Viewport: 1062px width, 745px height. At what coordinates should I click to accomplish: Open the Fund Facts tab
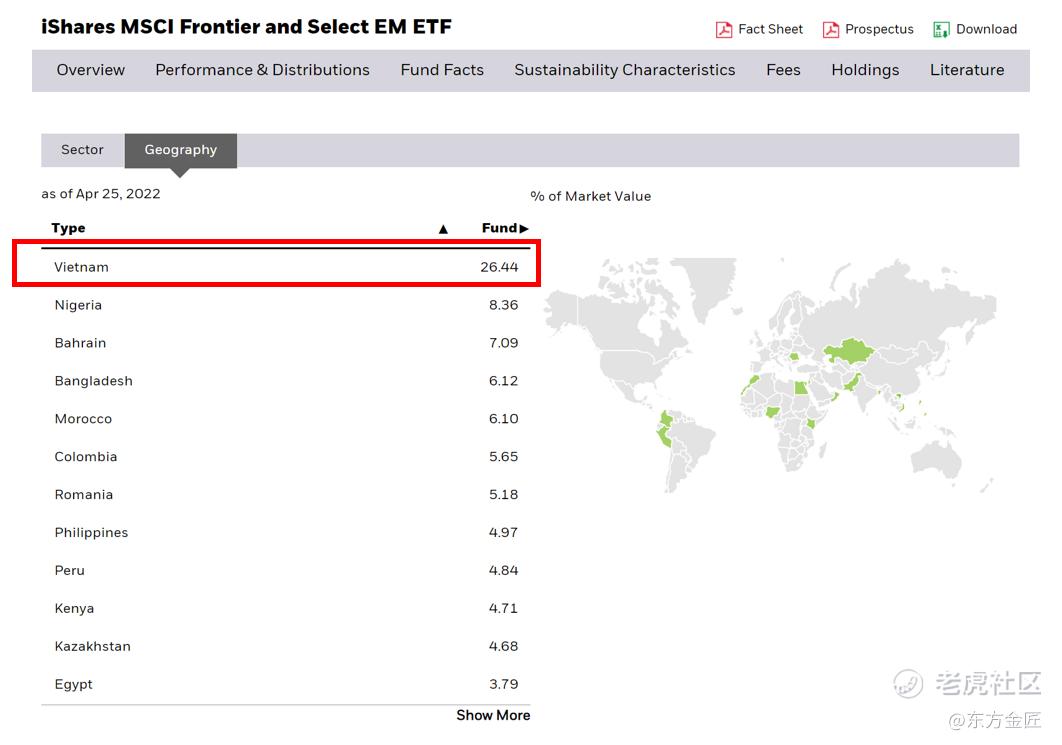coord(442,70)
